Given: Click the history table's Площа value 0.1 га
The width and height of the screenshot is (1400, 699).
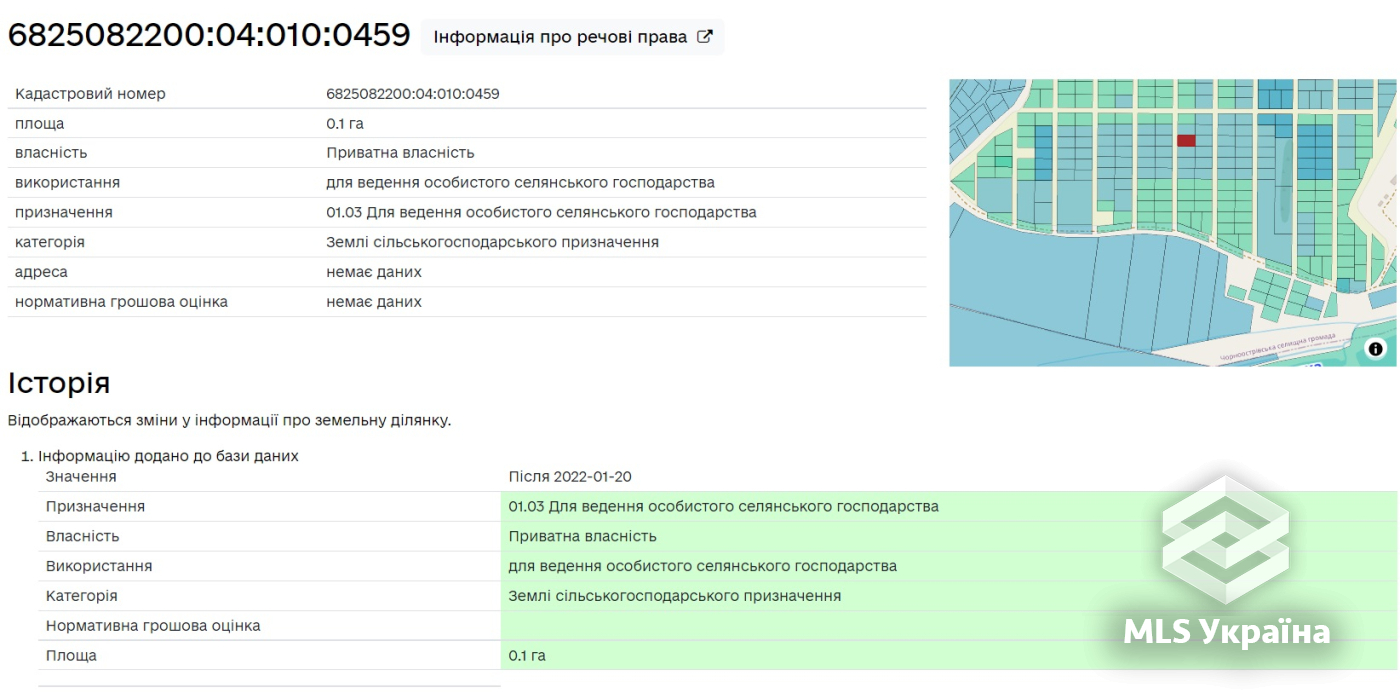Looking at the screenshot, I should pos(527,656).
